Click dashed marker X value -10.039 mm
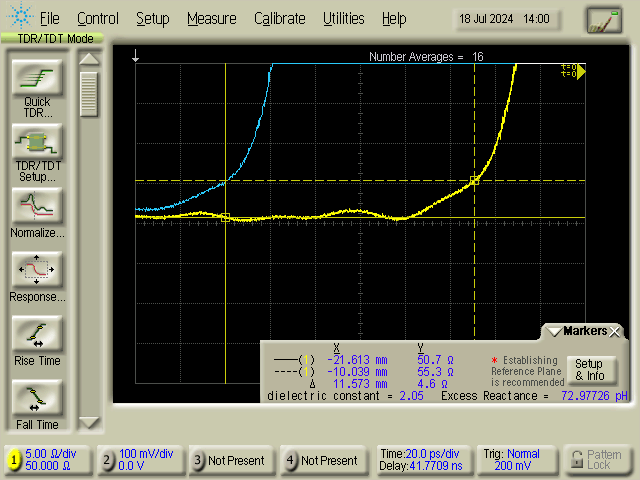 (x=357, y=372)
